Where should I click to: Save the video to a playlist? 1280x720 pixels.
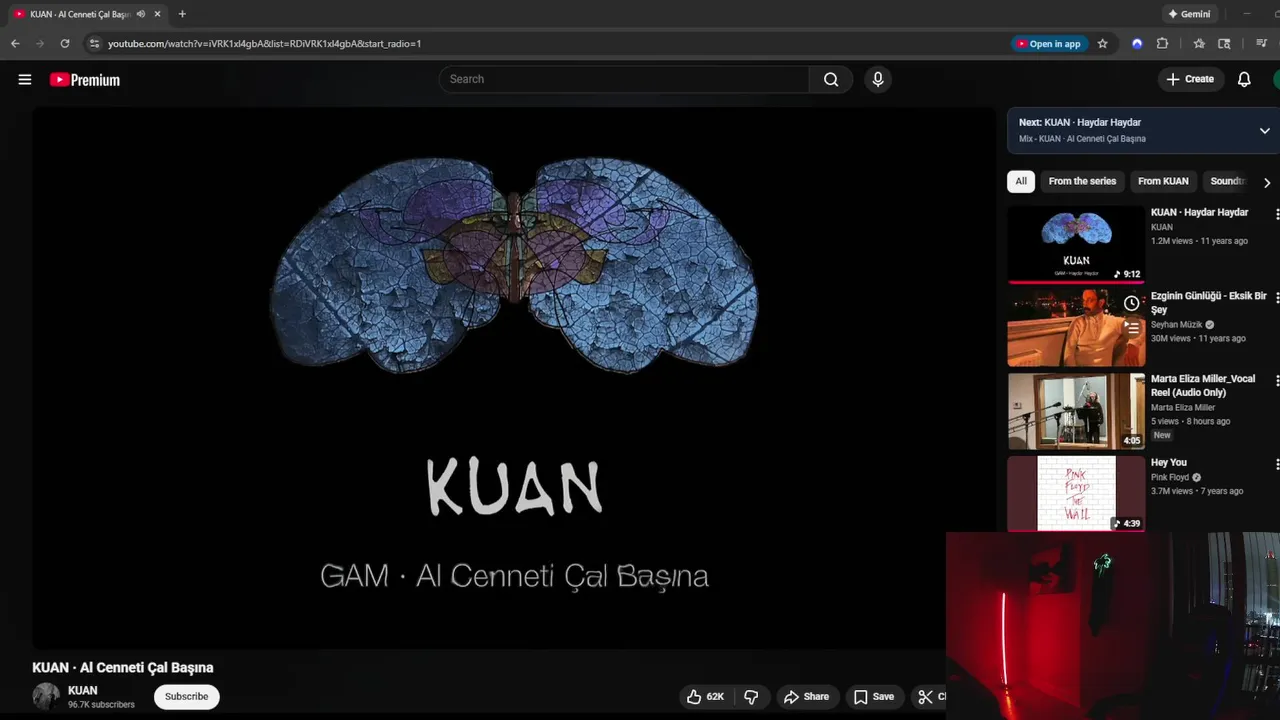click(x=874, y=697)
